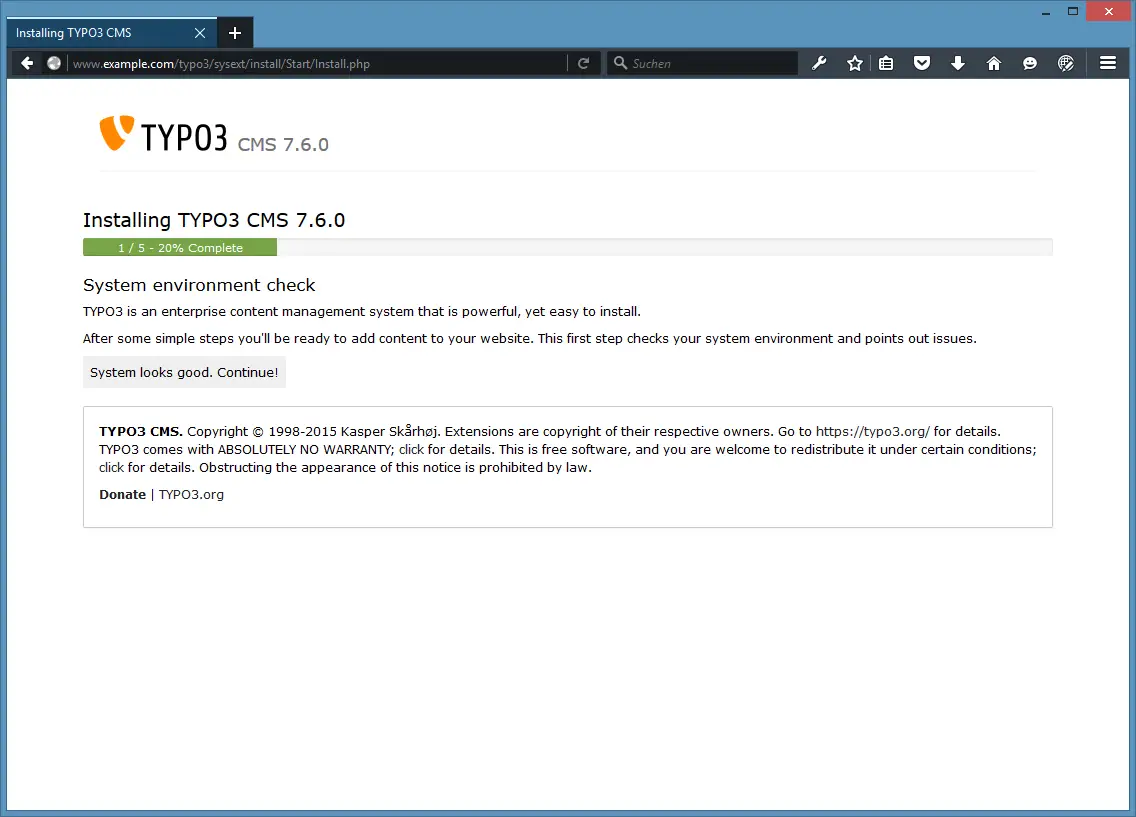The image size is (1136, 817).
Task: Click System looks good. Continue! button
Action: pyautogui.click(x=184, y=372)
